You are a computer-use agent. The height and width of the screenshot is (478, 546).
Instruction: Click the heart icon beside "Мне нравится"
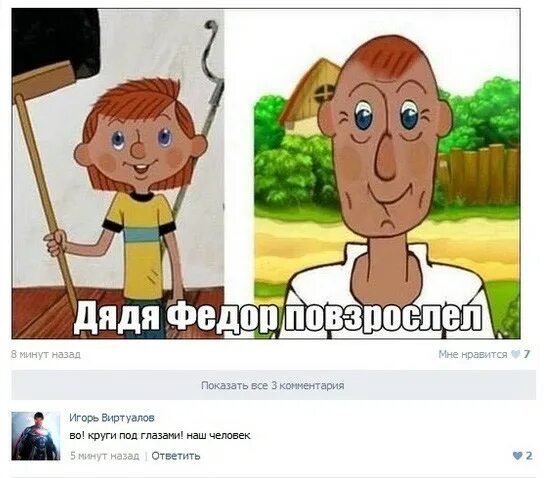click(x=515, y=354)
